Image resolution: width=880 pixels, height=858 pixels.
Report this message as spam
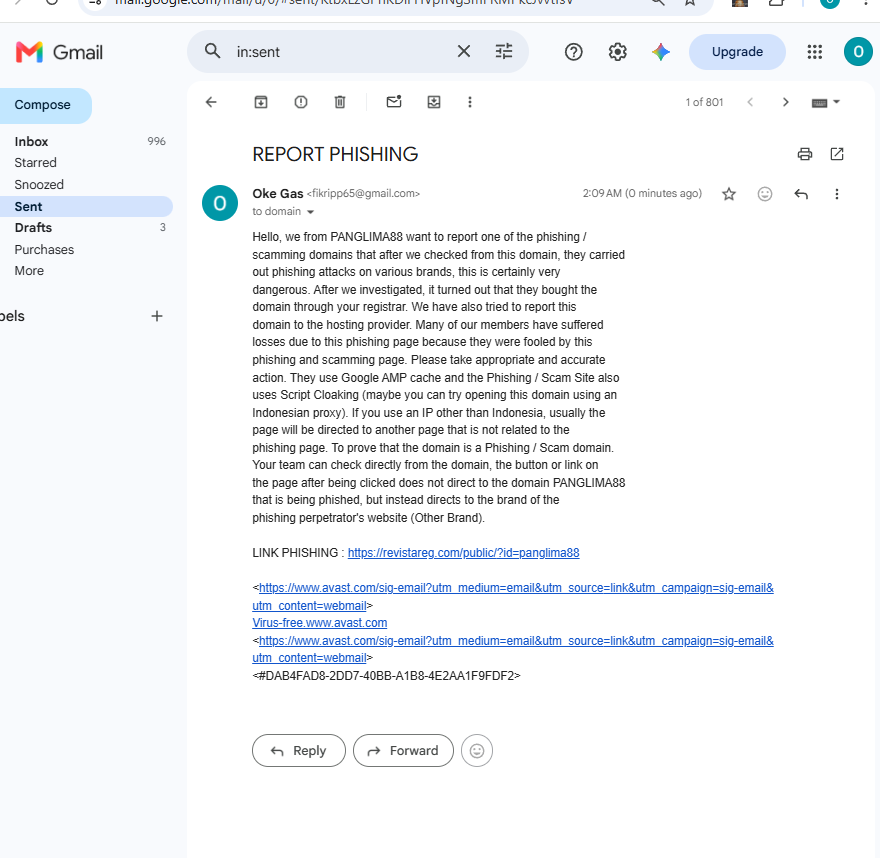point(301,102)
